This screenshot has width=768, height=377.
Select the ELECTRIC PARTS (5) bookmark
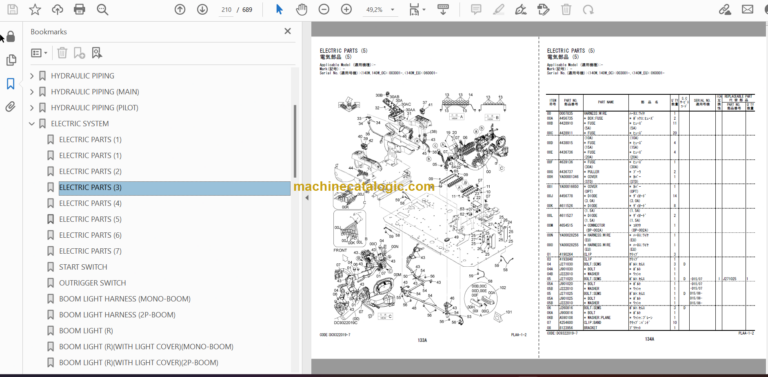click(90, 219)
